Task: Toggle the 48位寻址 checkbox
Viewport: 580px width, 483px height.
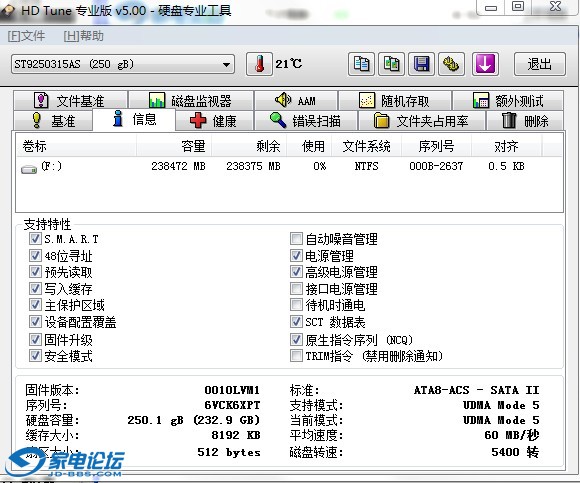Action: point(35,255)
